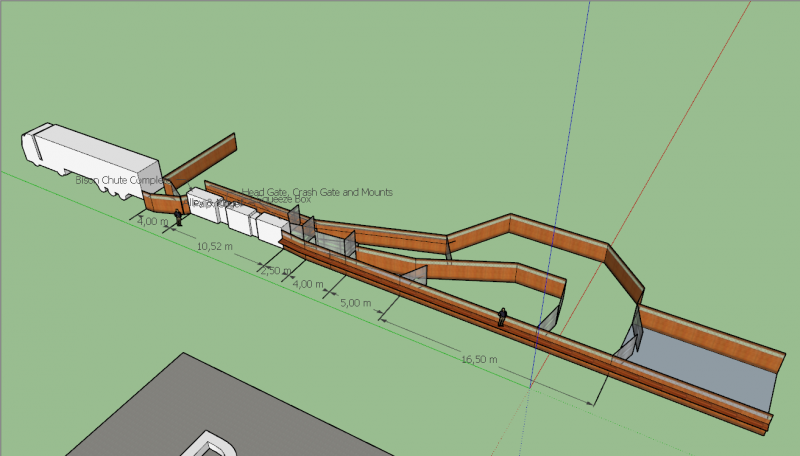The image size is (800, 456).
Task: Select the human figure standing on the long fence
Action: 502,317
